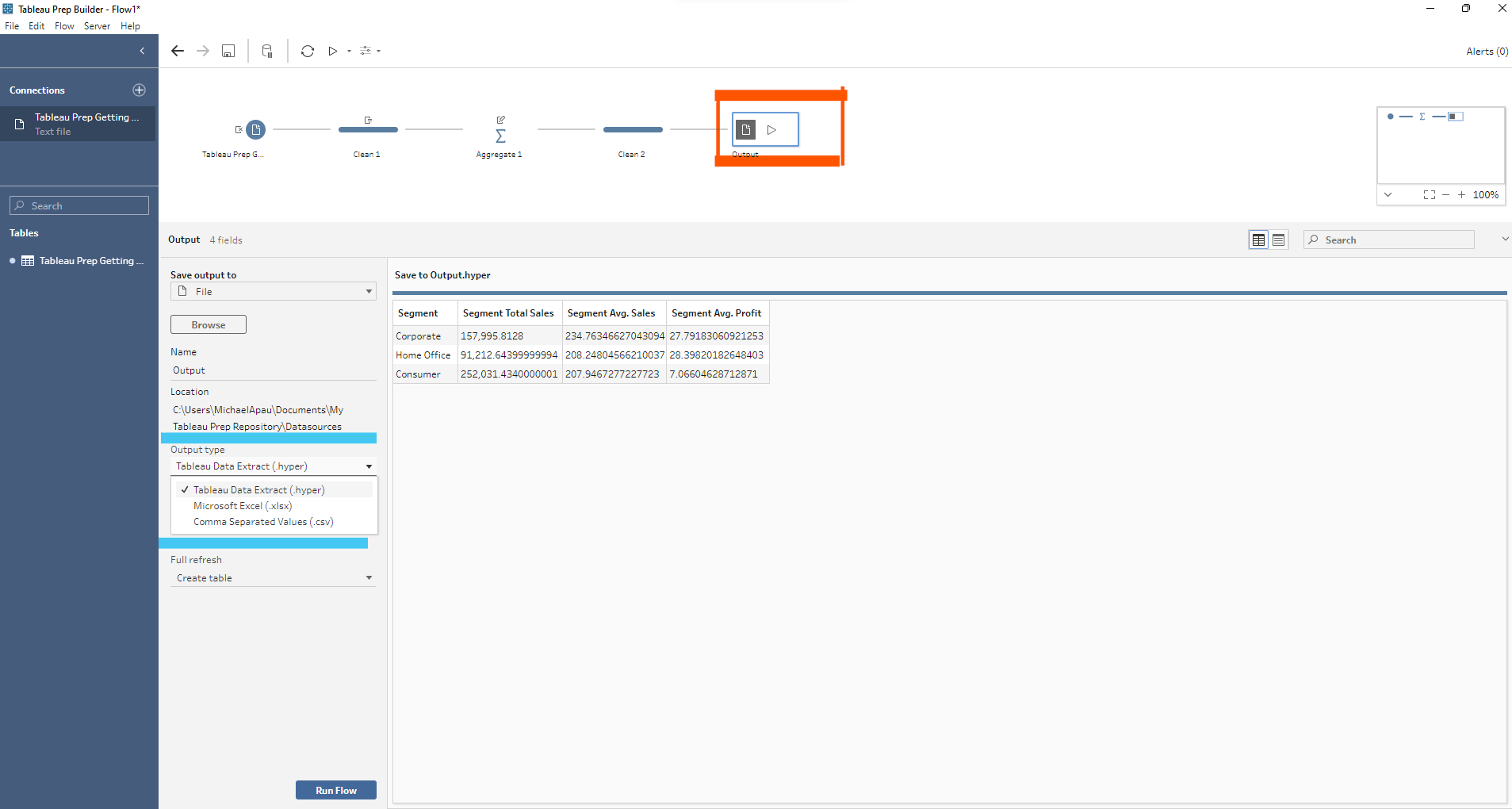Choose Comma Separated Values (.csv) option
Viewport: 1512px width, 809px height.
tap(274, 521)
